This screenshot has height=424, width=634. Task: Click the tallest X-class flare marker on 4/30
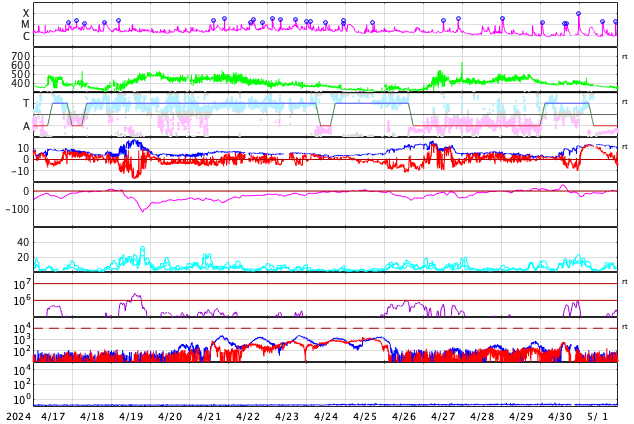tap(578, 13)
